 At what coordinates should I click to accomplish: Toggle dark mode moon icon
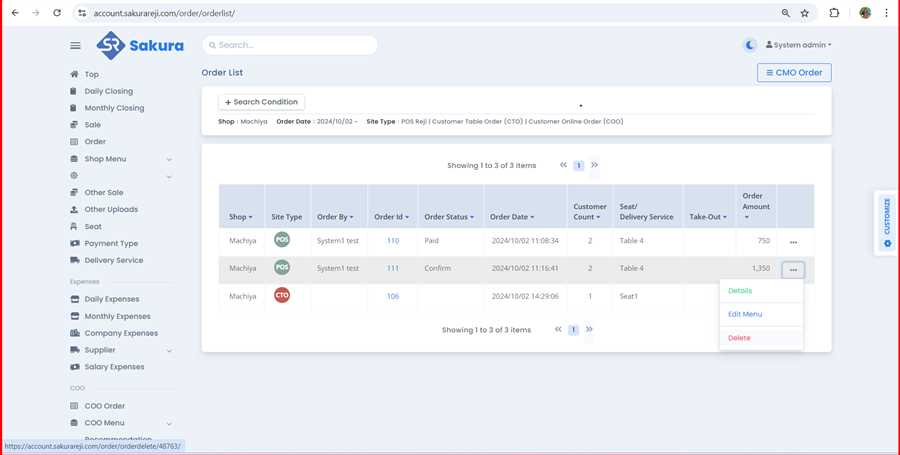pyautogui.click(x=750, y=45)
